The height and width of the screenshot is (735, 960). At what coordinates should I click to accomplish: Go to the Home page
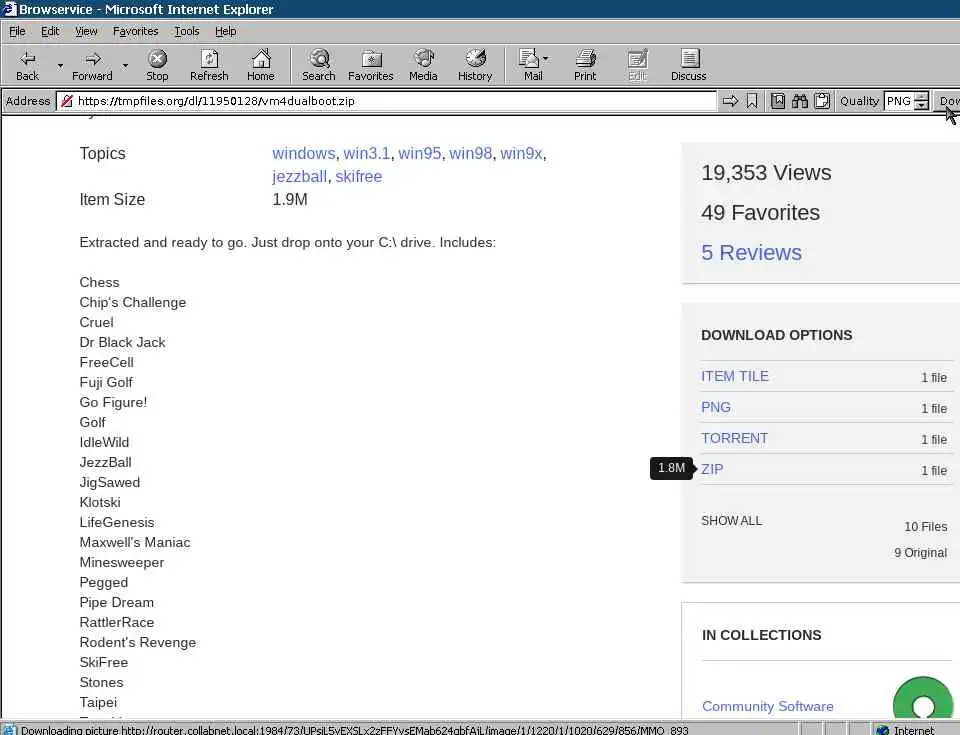pyautogui.click(x=261, y=65)
